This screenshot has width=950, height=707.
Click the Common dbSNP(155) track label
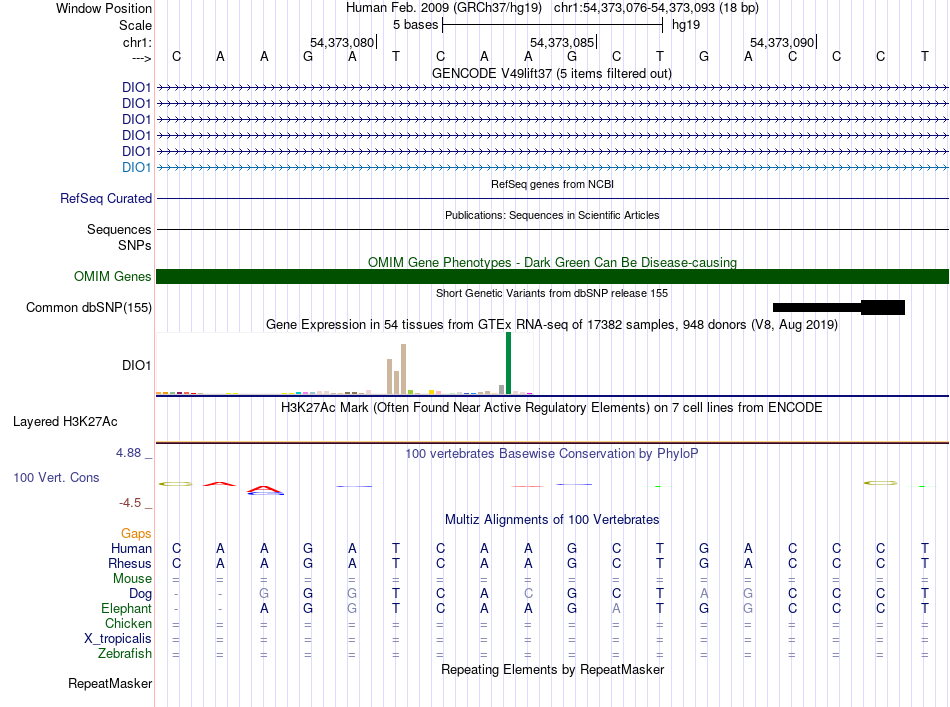coord(89,307)
